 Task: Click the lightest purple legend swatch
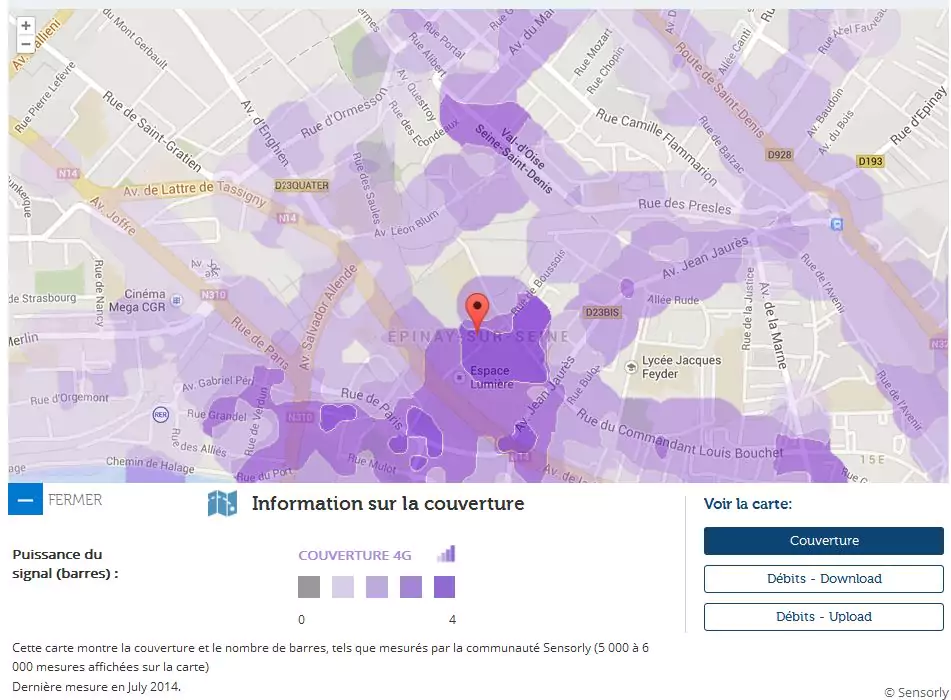[343, 587]
